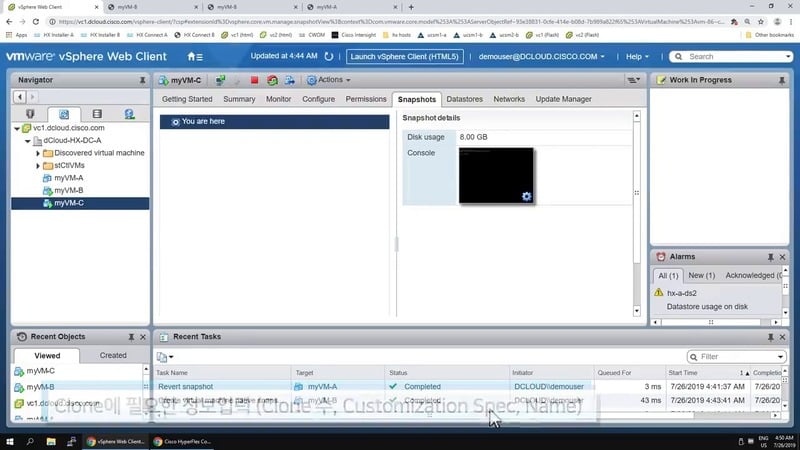The height and width of the screenshot is (450, 800).
Task: Switch to the Getting Started tab
Action: pos(187,99)
